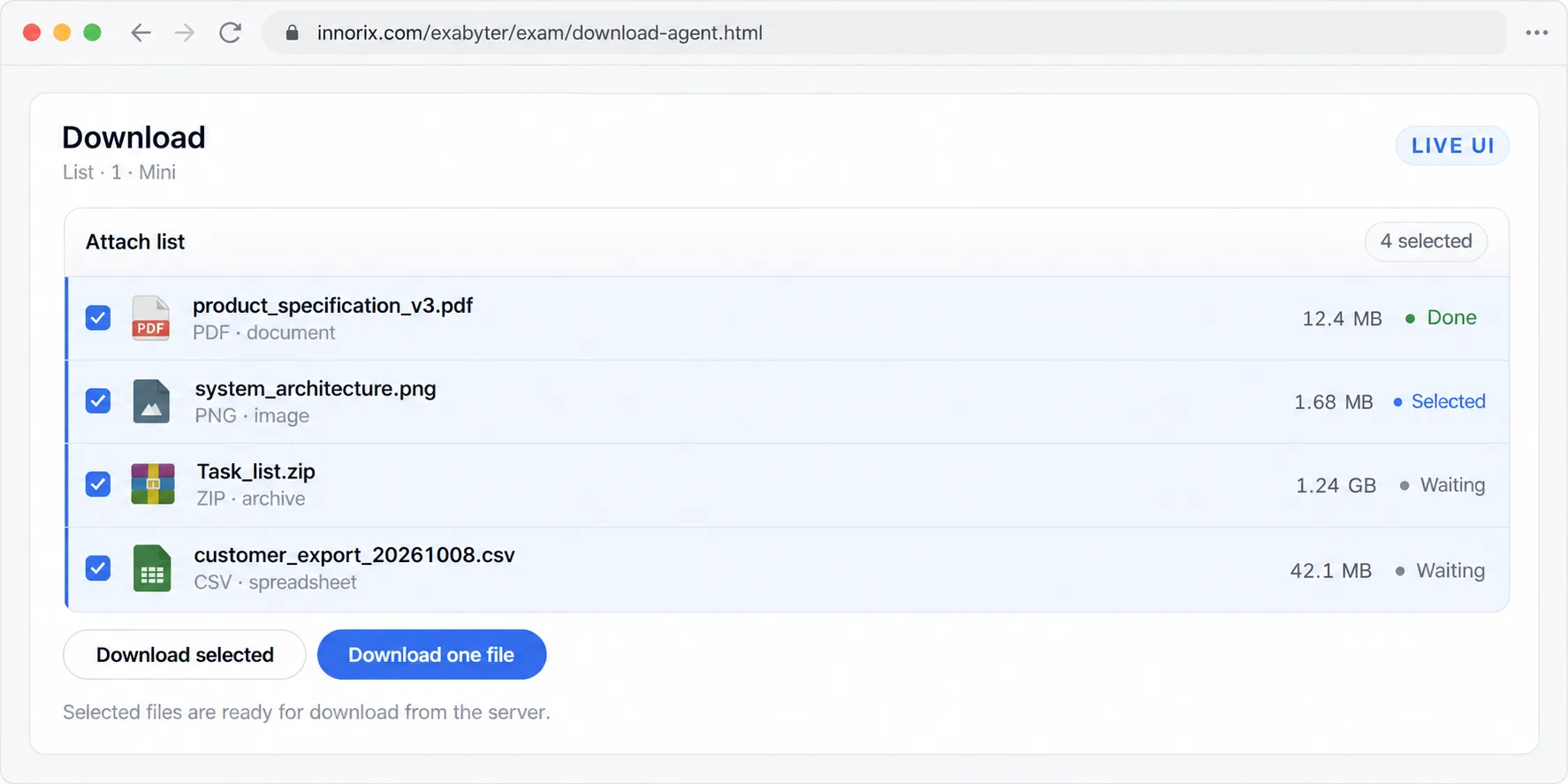Close the window with the red button

point(32,33)
